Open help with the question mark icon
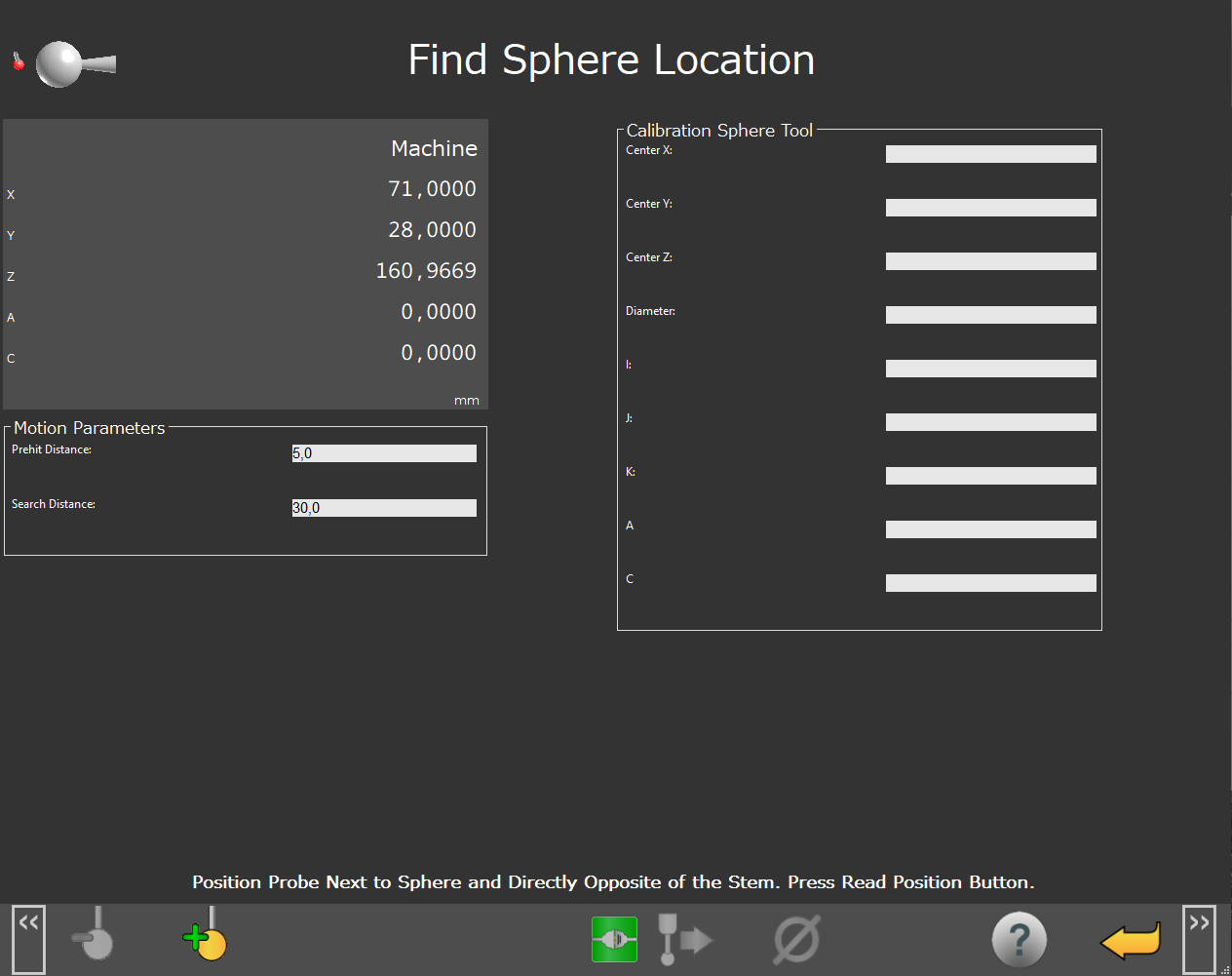The width and height of the screenshot is (1232, 976). pos(1019,939)
